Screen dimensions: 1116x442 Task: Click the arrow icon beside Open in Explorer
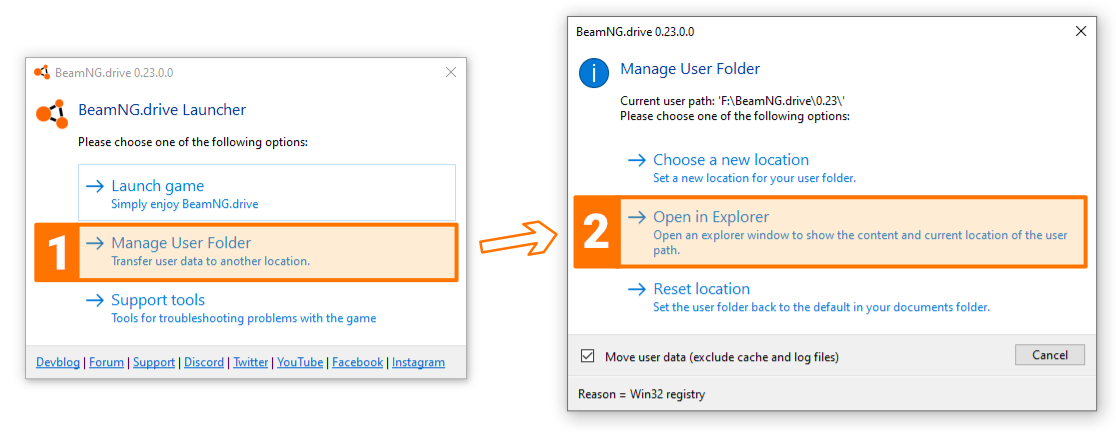pos(637,217)
